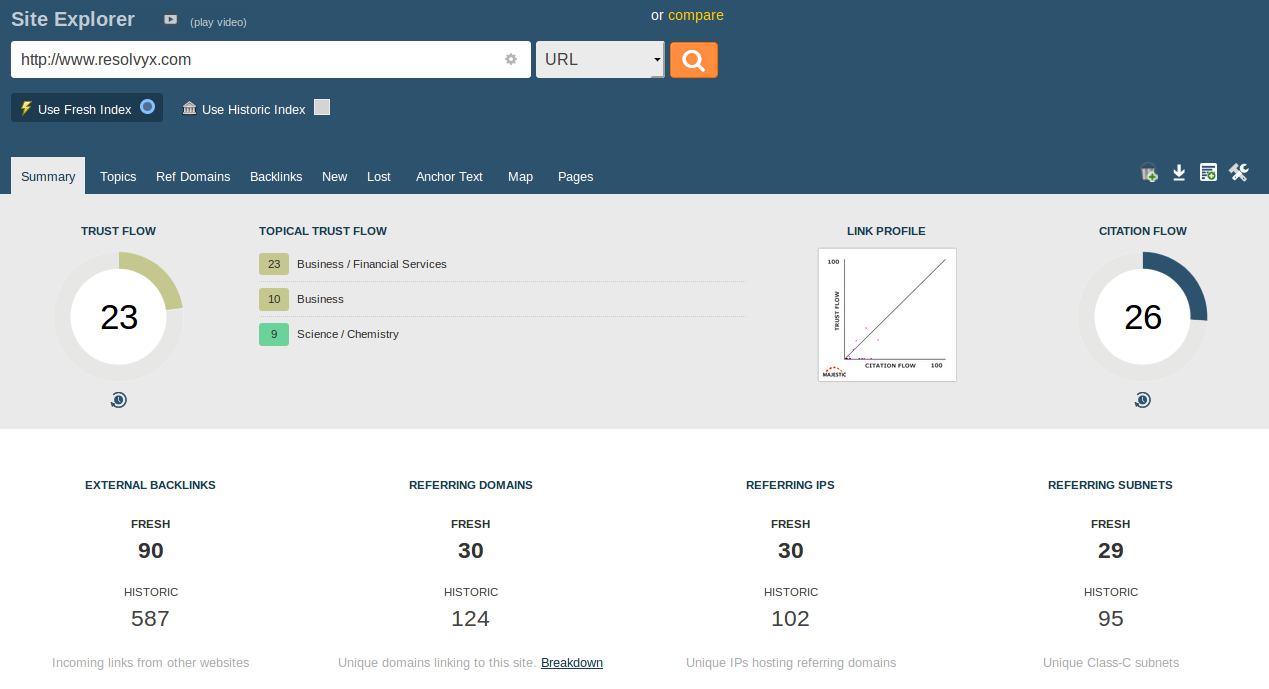The height and width of the screenshot is (689, 1269).
Task: Click the Science / Chemistry topic
Action: pyautogui.click(x=348, y=334)
